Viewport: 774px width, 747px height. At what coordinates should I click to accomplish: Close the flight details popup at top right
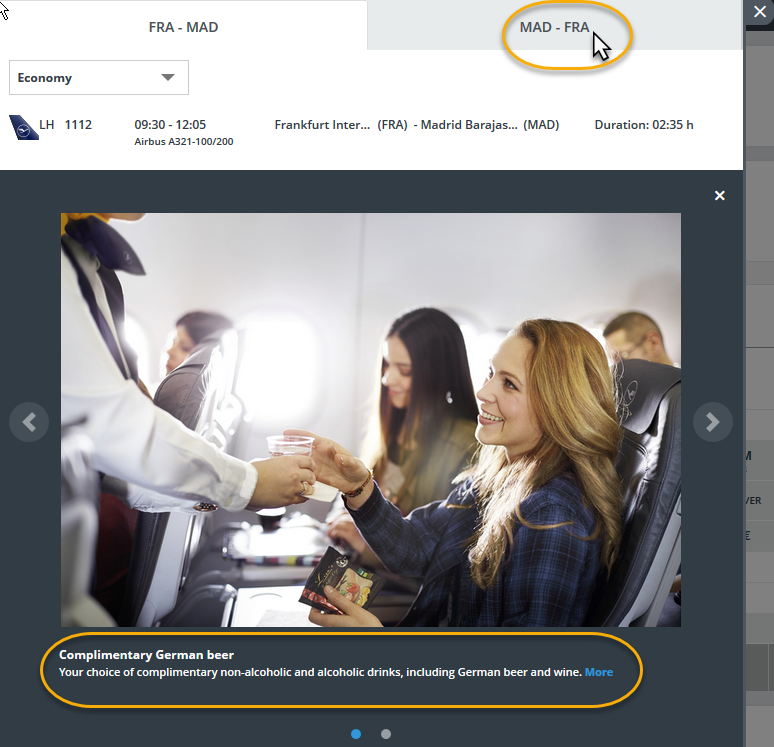tap(757, 11)
